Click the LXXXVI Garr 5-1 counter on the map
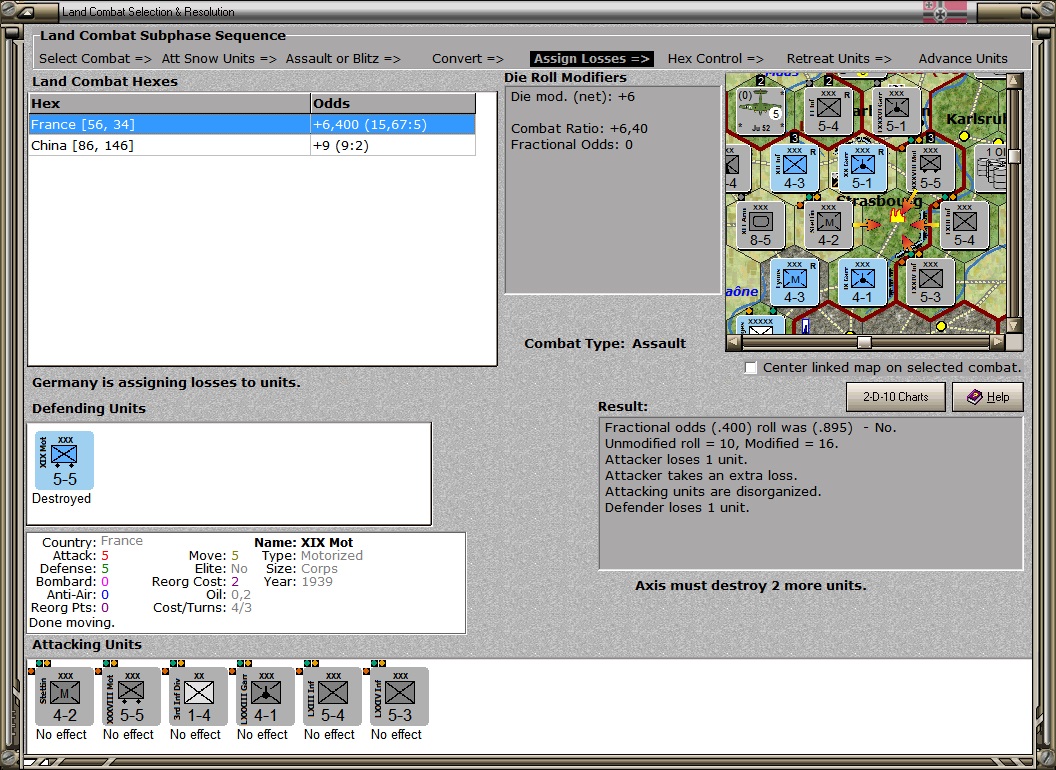 pyautogui.click(x=896, y=110)
